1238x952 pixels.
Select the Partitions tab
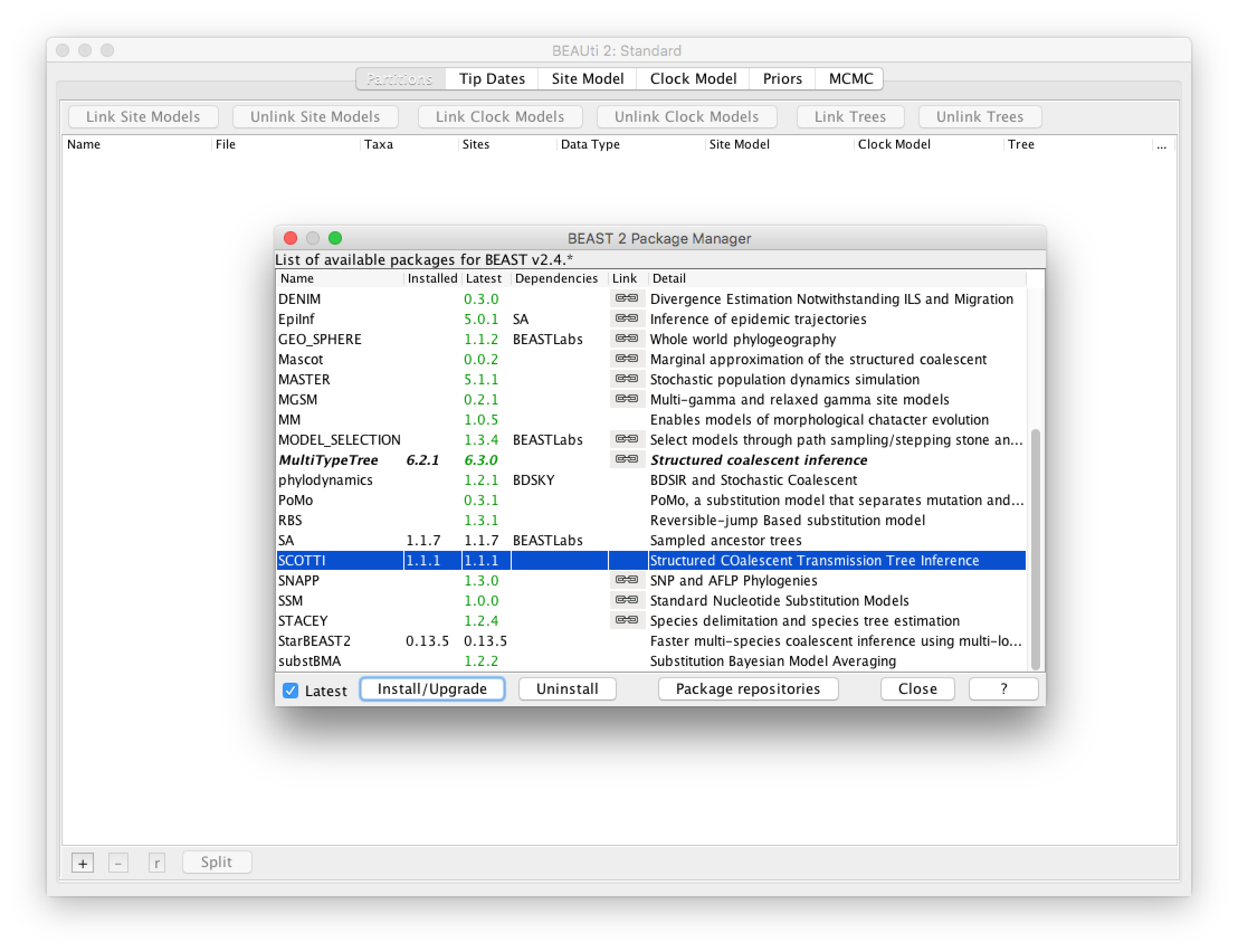pos(400,79)
